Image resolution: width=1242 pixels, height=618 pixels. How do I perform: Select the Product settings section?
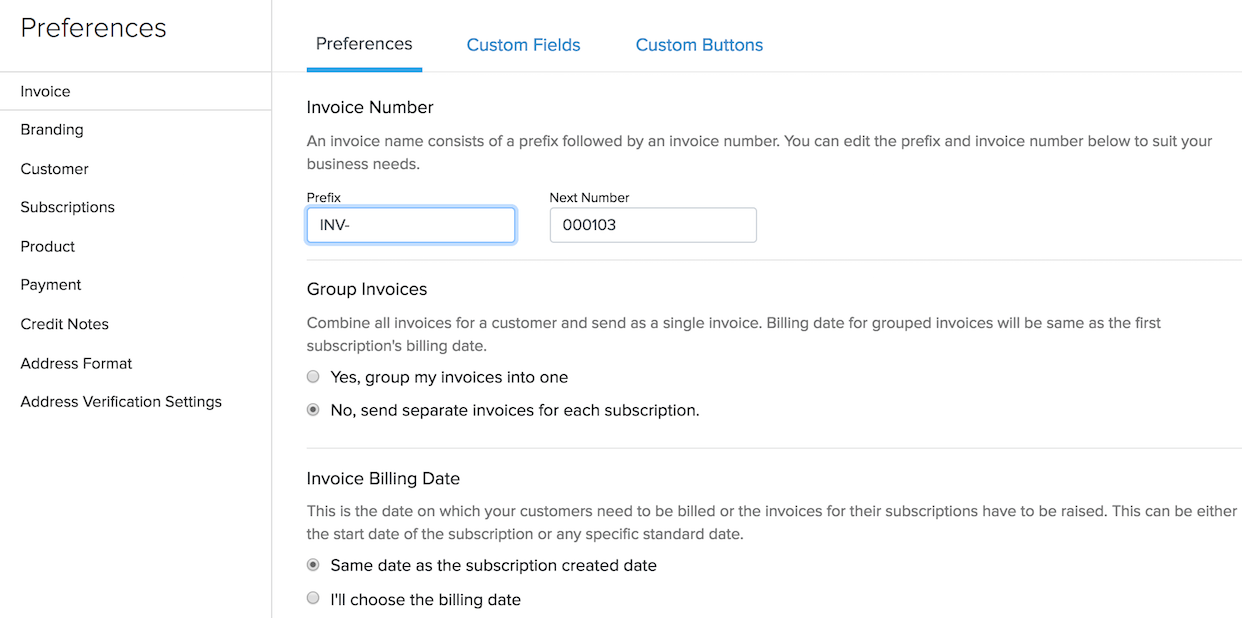[x=47, y=246]
